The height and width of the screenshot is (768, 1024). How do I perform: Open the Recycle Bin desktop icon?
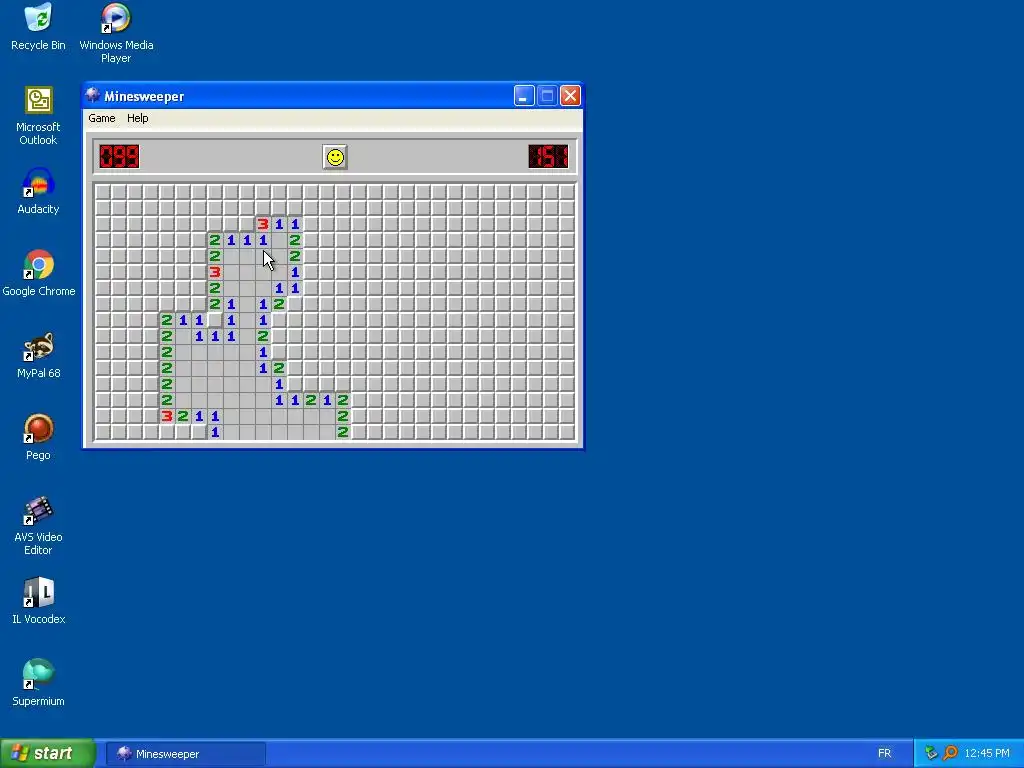[38, 27]
